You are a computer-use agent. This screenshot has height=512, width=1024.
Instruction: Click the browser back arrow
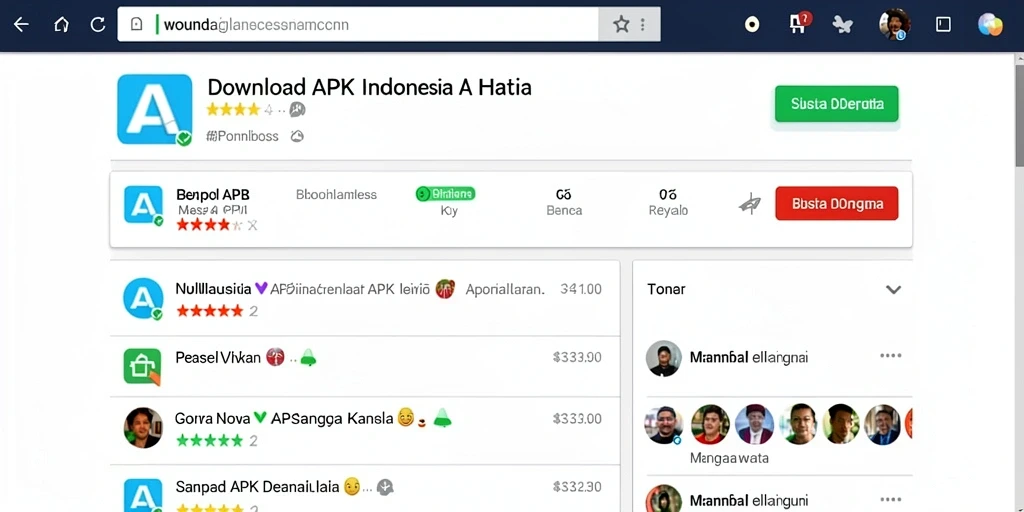click(21, 25)
